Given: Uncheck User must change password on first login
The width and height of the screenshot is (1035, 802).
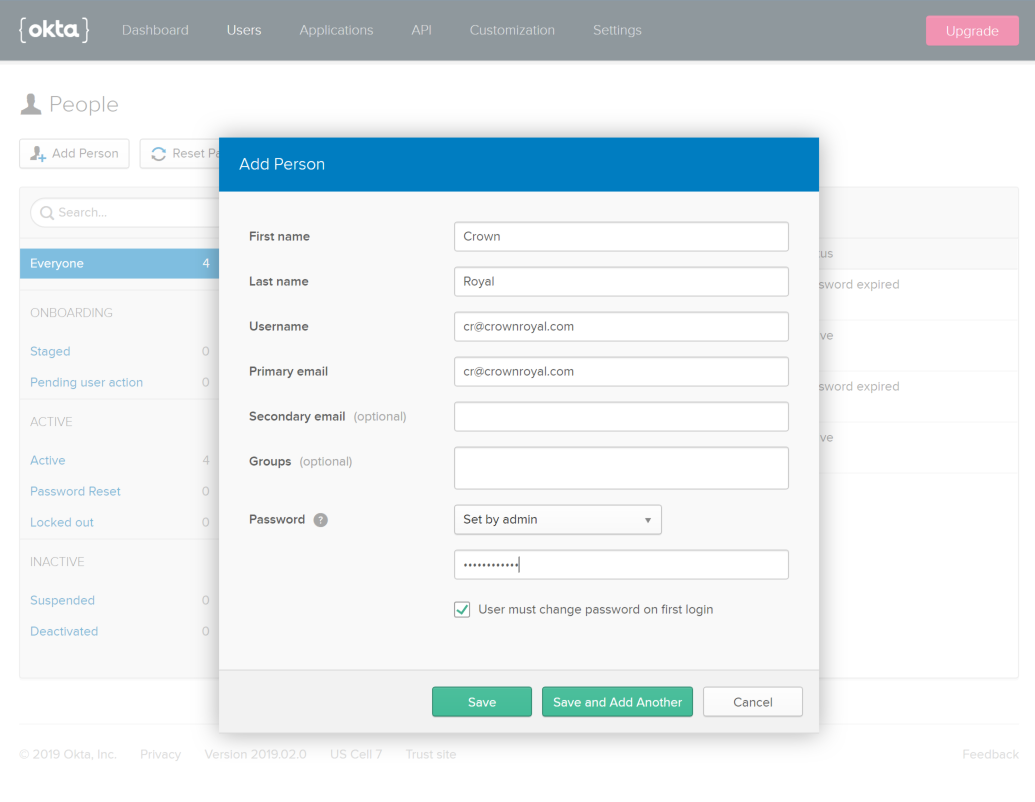Looking at the screenshot, I should [x=462, y=609].
